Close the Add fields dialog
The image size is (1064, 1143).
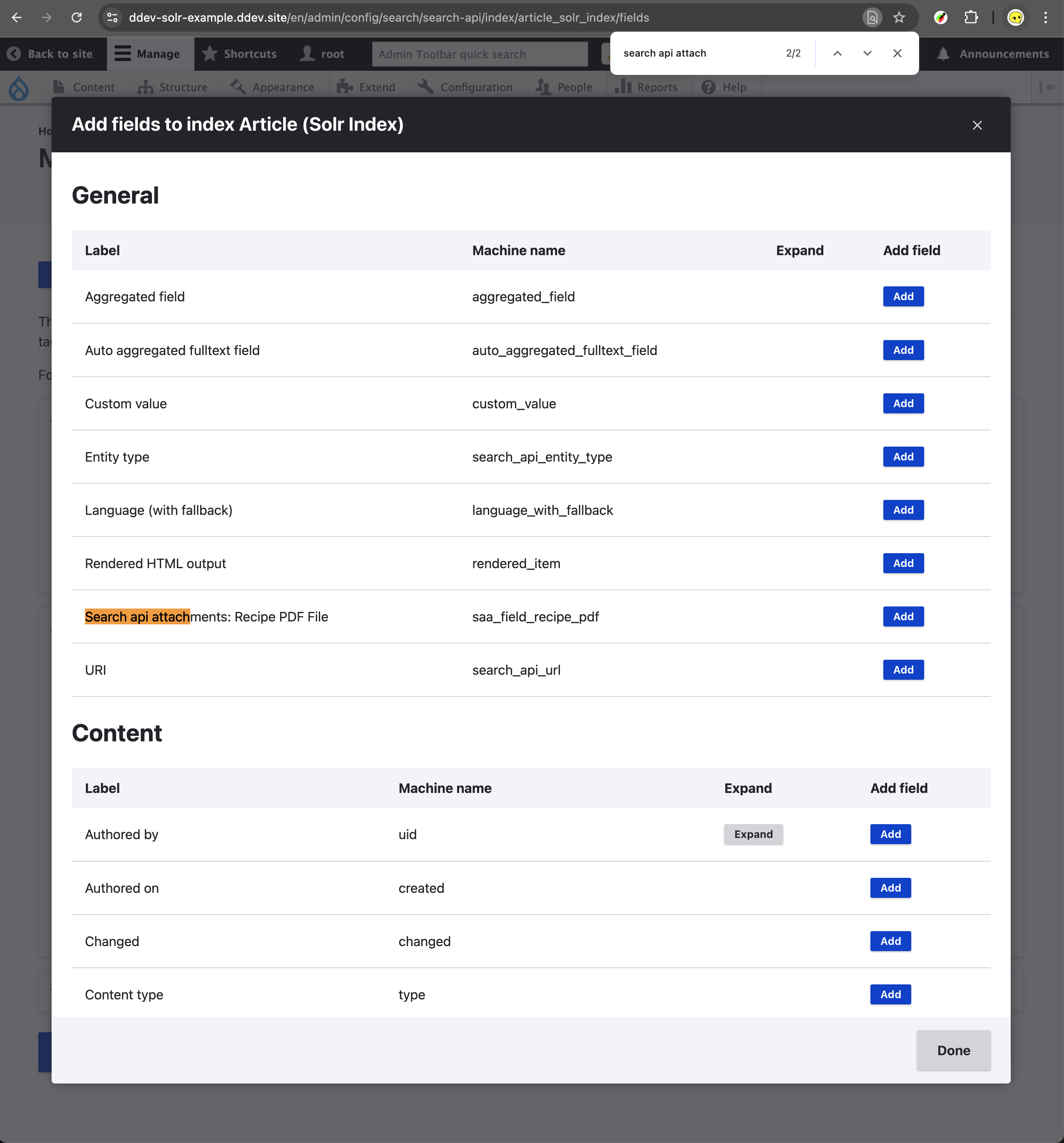977,125
